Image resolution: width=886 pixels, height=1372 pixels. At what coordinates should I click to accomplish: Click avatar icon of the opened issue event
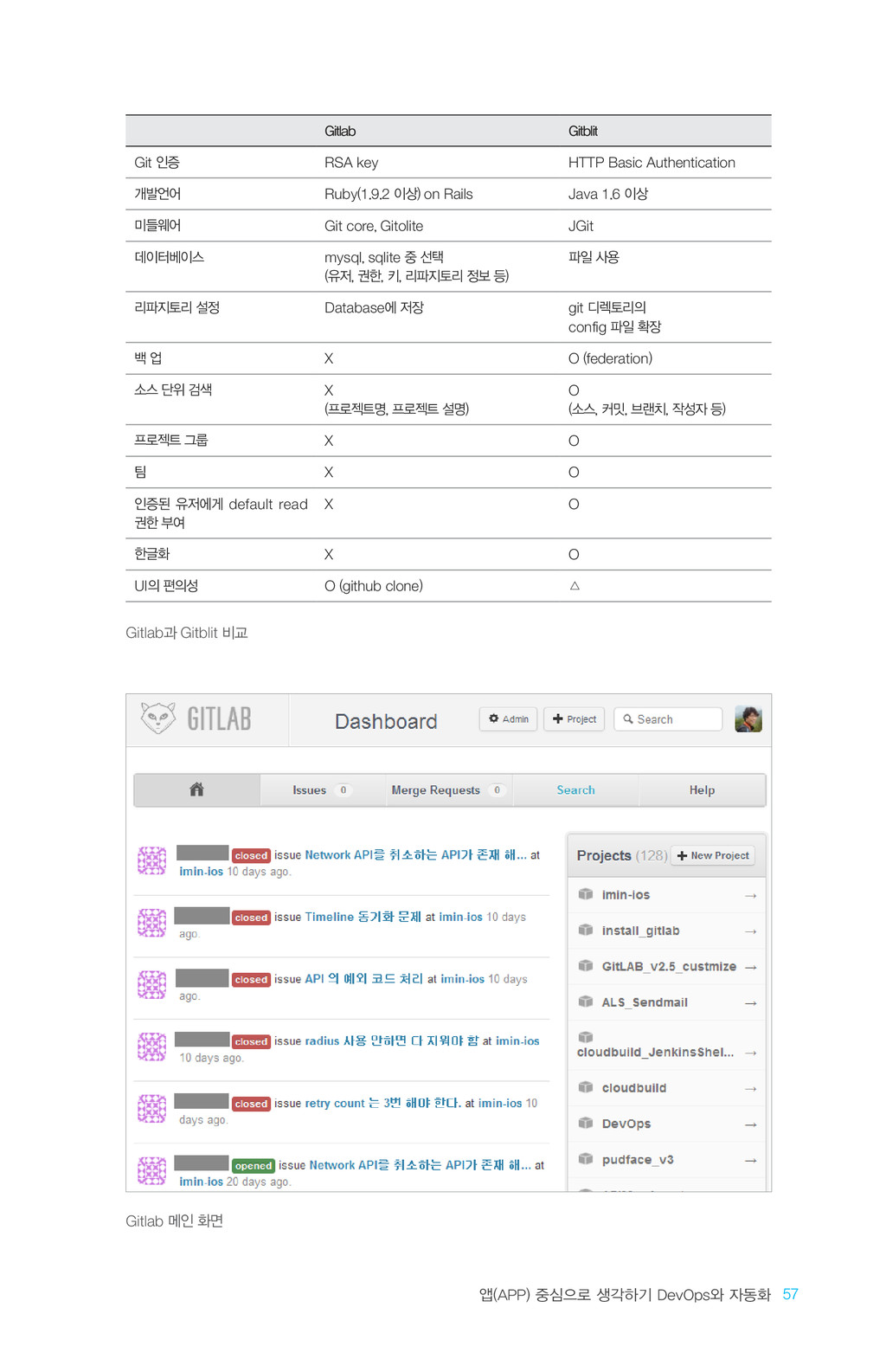[x=151, y=1171]
